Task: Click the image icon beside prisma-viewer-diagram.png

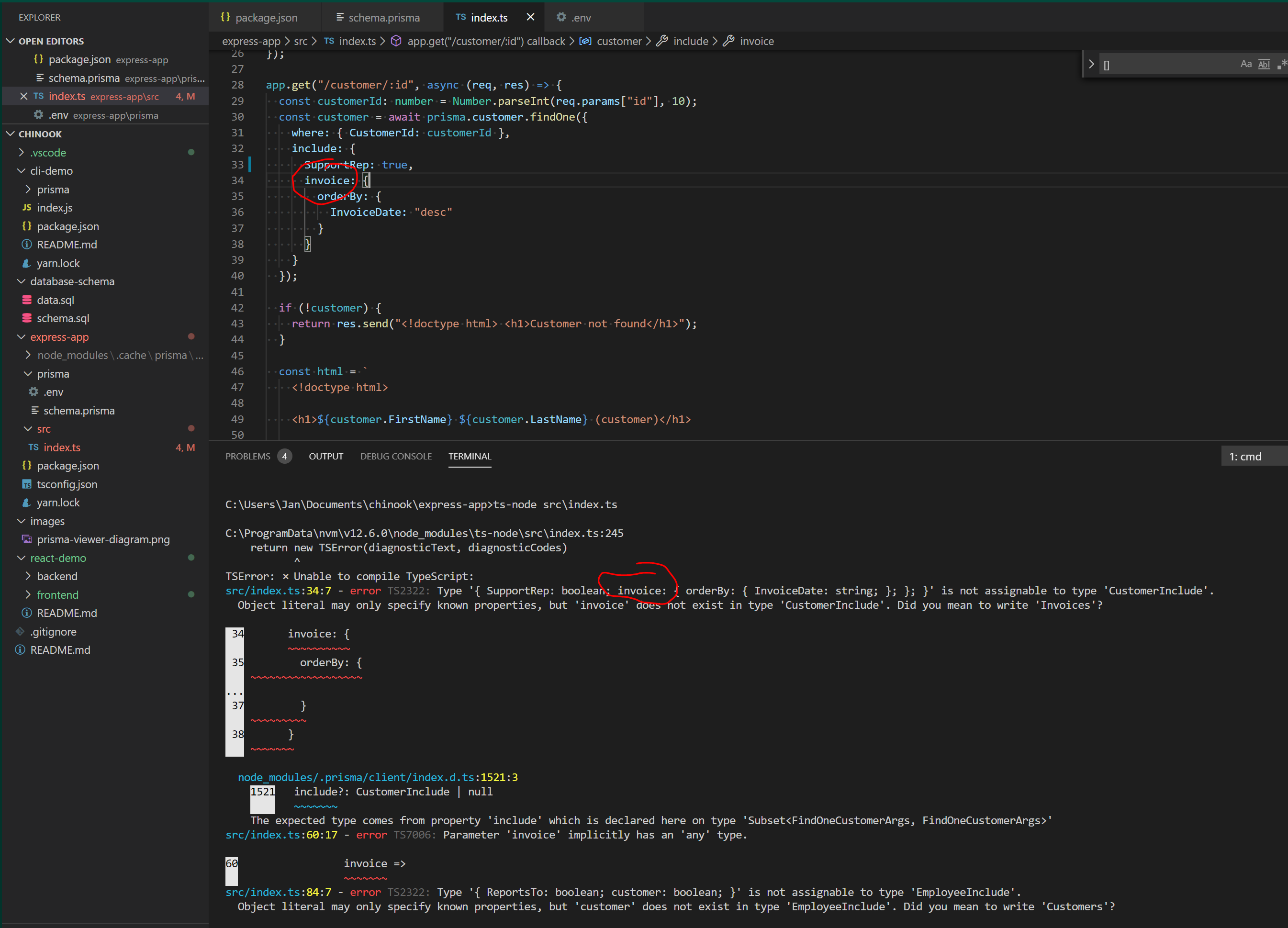Action: [x=26, y=539]
